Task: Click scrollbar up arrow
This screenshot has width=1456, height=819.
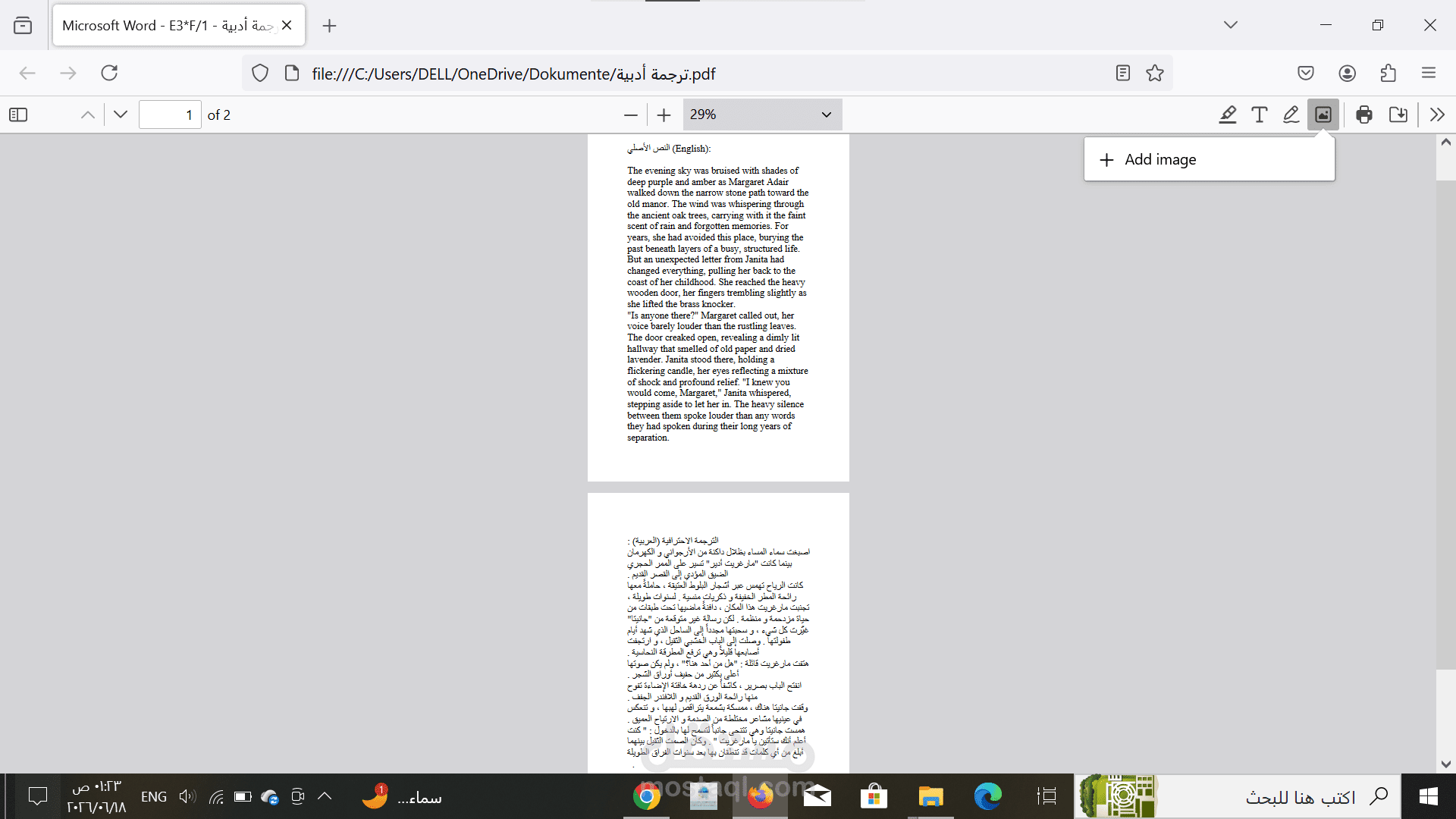Action: 1445,142
